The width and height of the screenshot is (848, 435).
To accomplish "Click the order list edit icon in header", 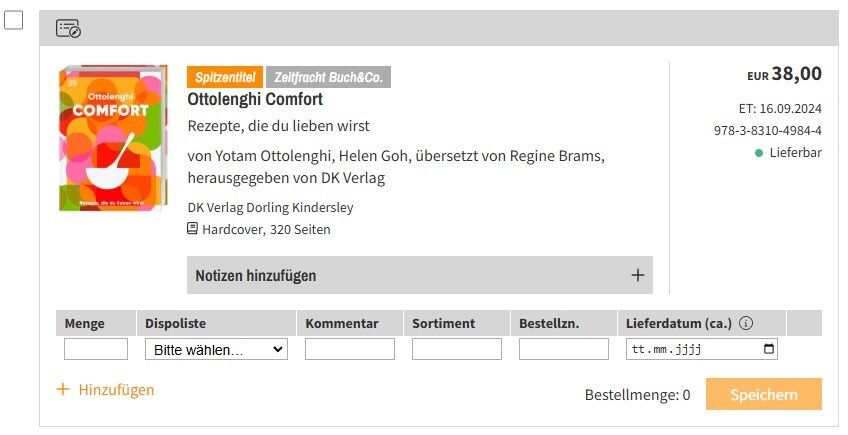I will coord(68,28).
